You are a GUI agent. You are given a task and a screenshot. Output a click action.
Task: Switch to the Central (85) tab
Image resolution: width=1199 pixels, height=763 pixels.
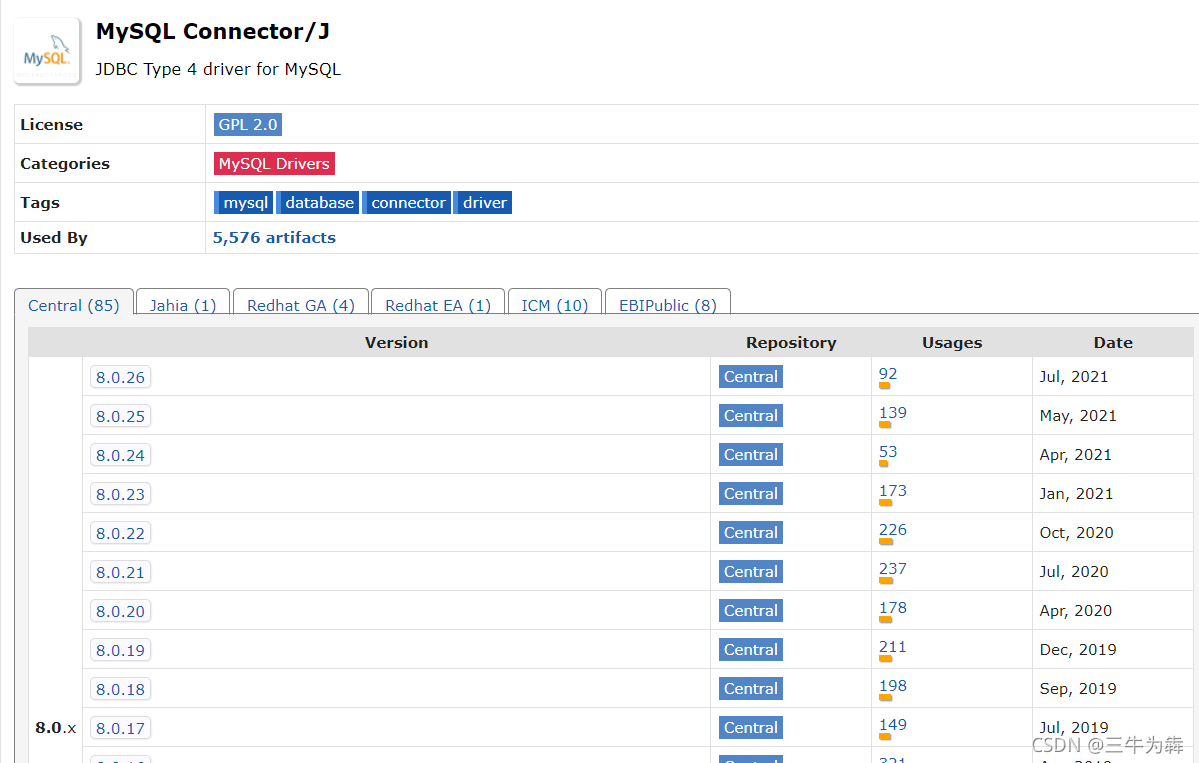[x=74, y=305]
